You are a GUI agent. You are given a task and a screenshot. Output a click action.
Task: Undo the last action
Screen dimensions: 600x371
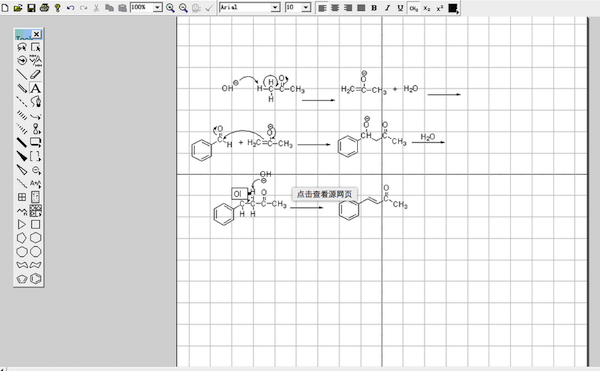click(x=70, y=8)
